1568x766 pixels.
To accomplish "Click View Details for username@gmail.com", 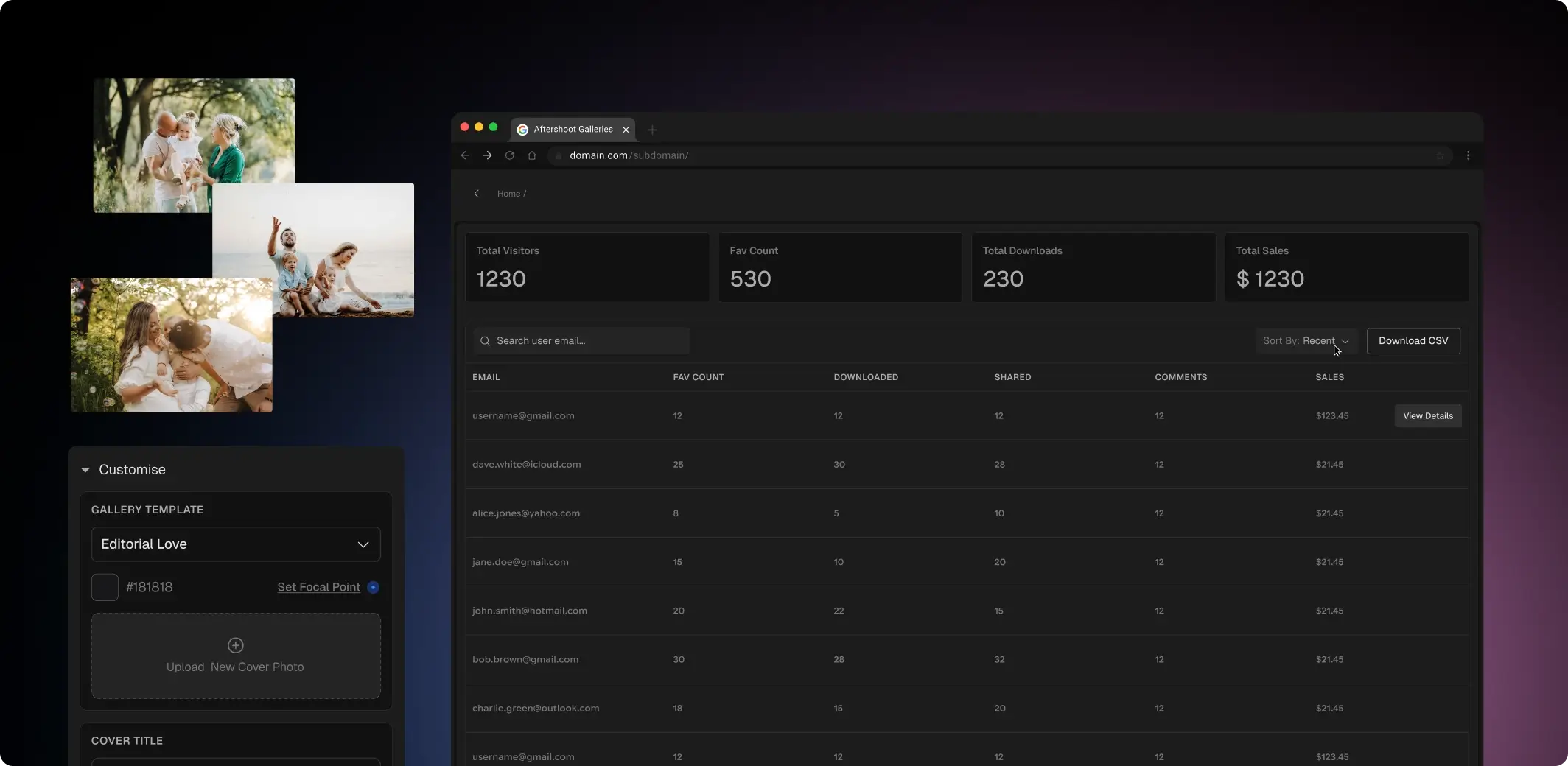I will (x=1428, y=416).
